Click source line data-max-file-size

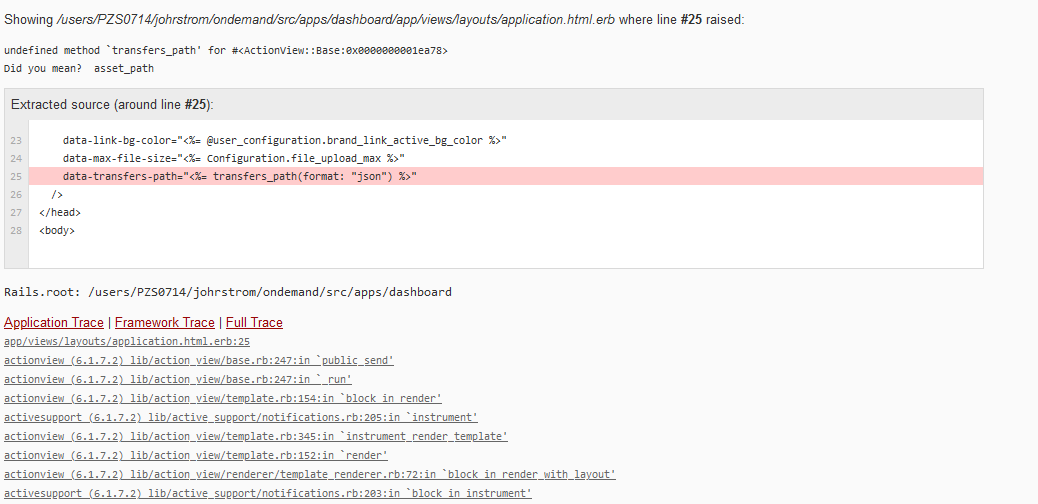(234, 158)
